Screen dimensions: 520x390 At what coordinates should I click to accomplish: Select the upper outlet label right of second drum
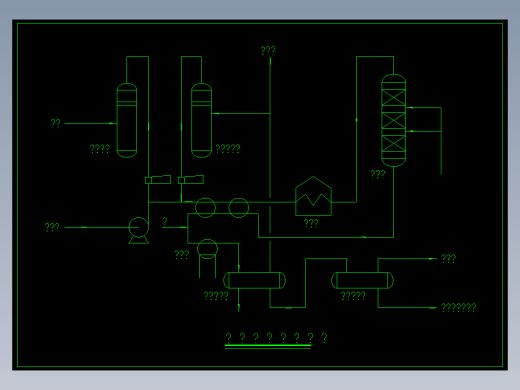[448, 258]
